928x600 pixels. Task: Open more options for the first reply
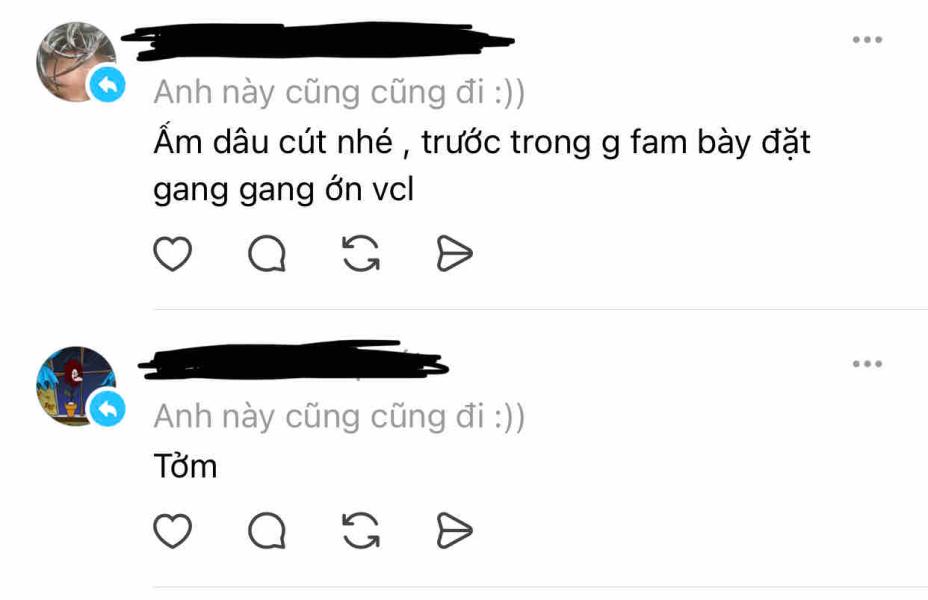coord(867,40)
